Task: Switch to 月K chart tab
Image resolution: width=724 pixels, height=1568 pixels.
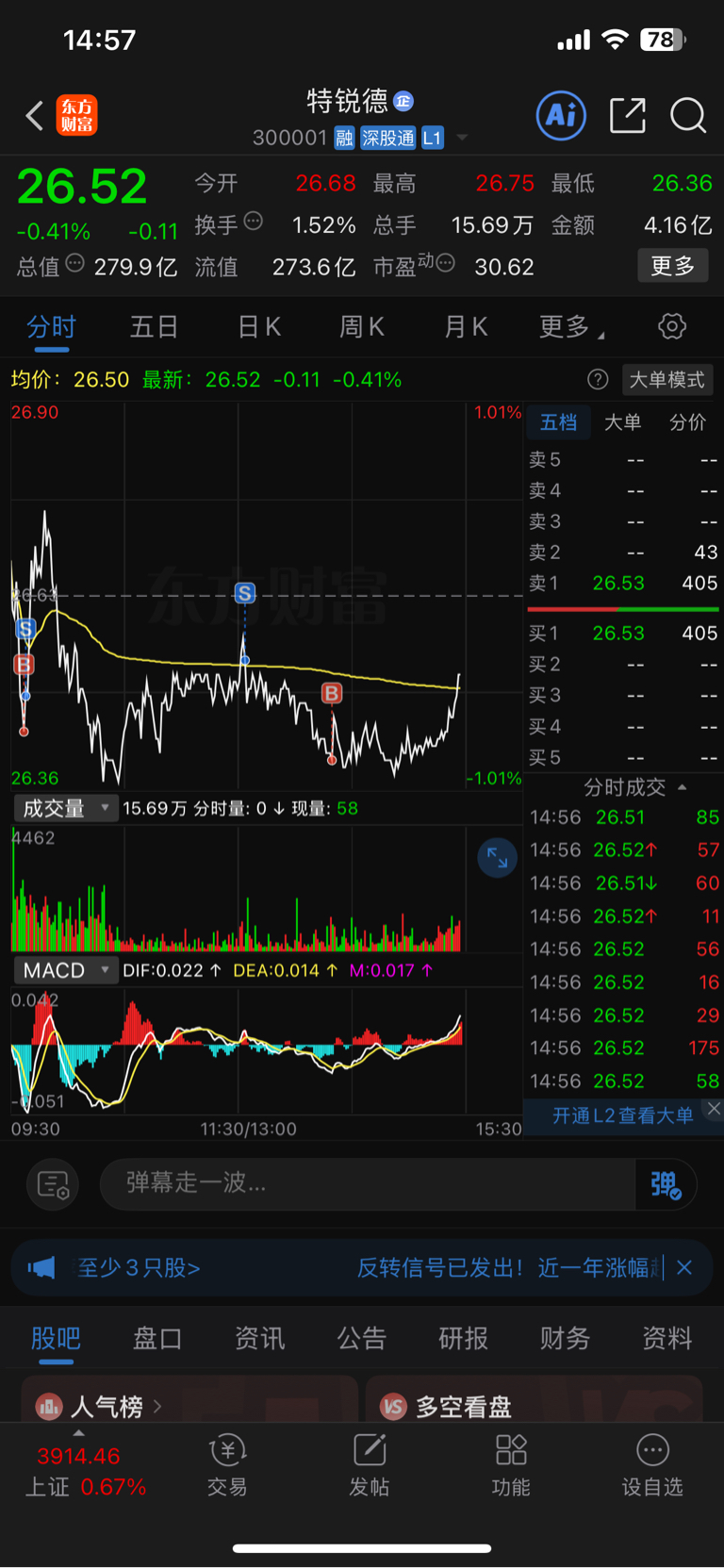Action: pos(465,327)
